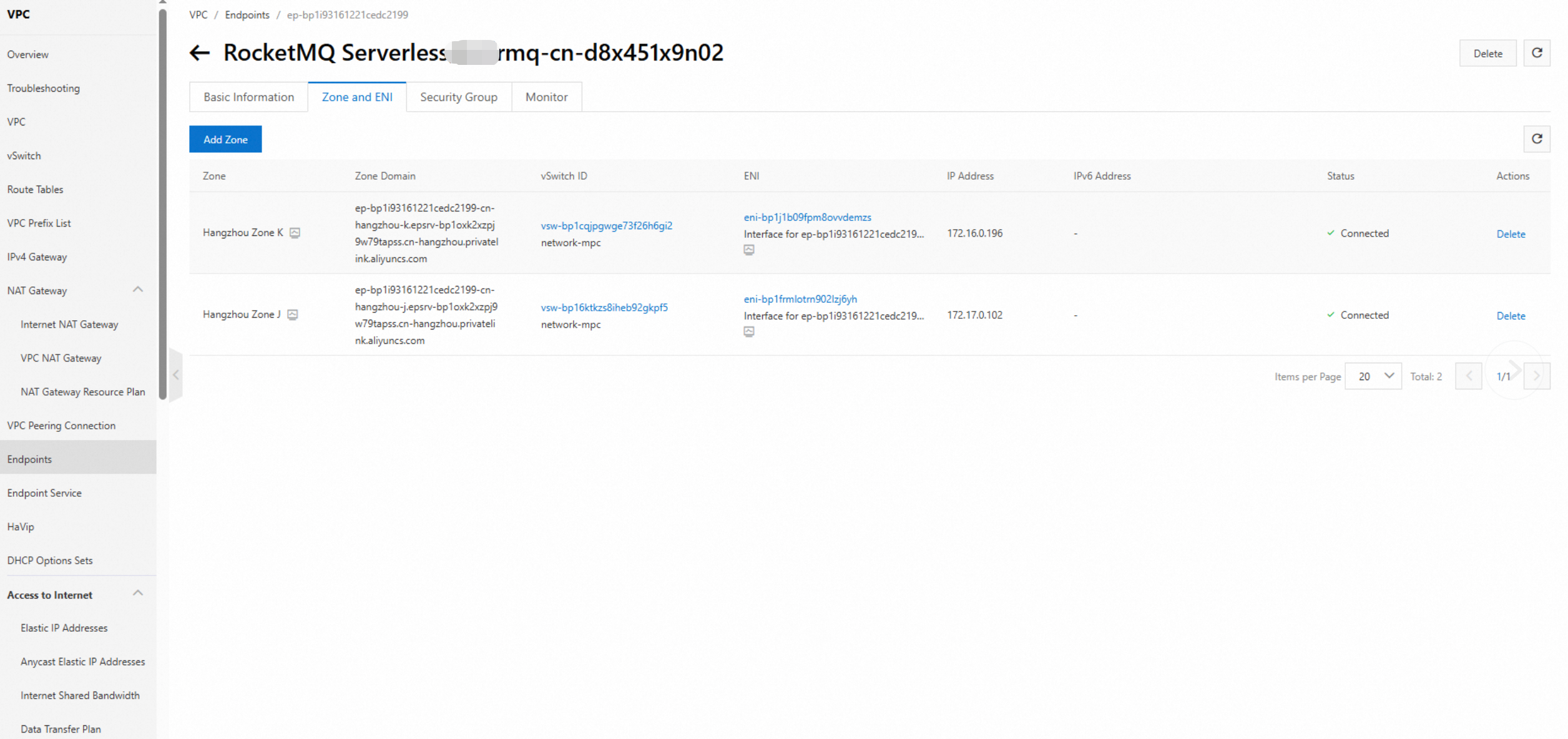Click the icon next to Hangzhou Zone J
Screen dimensions: 1568x739
click(x=292, y=315)
